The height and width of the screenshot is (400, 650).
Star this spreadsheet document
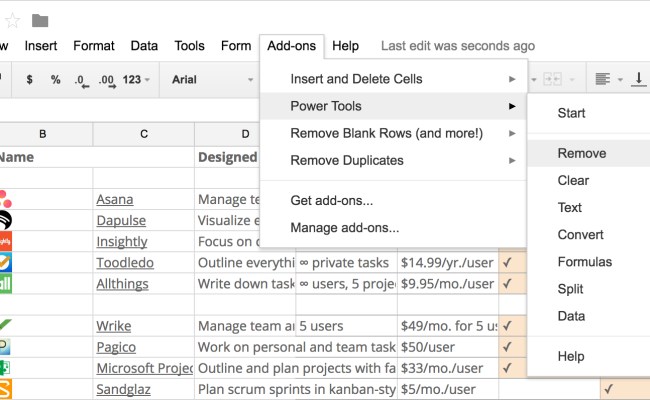click(12, 20)
